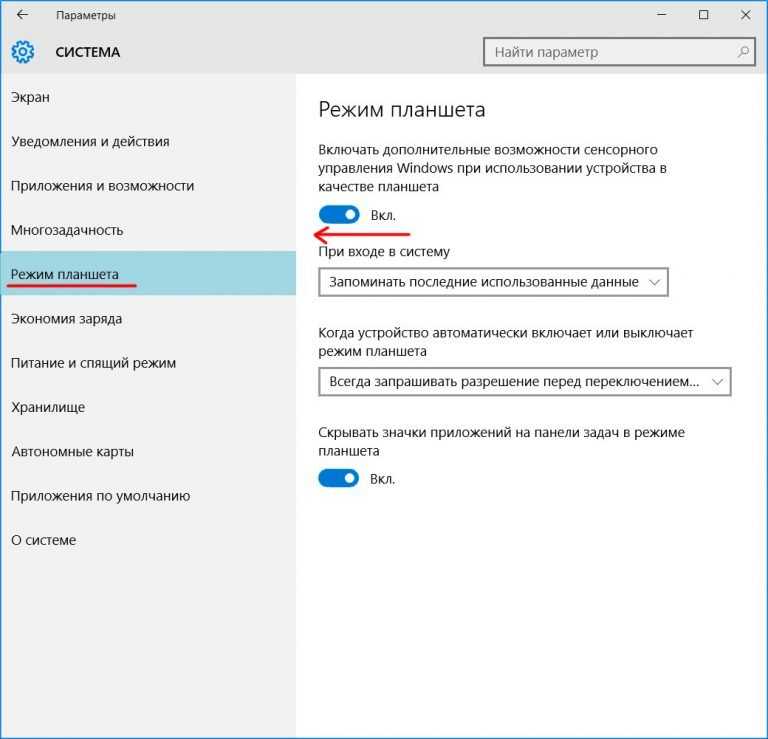
Task: Toggle tablet mode touch features switch
Action: [x=339, y=215]
